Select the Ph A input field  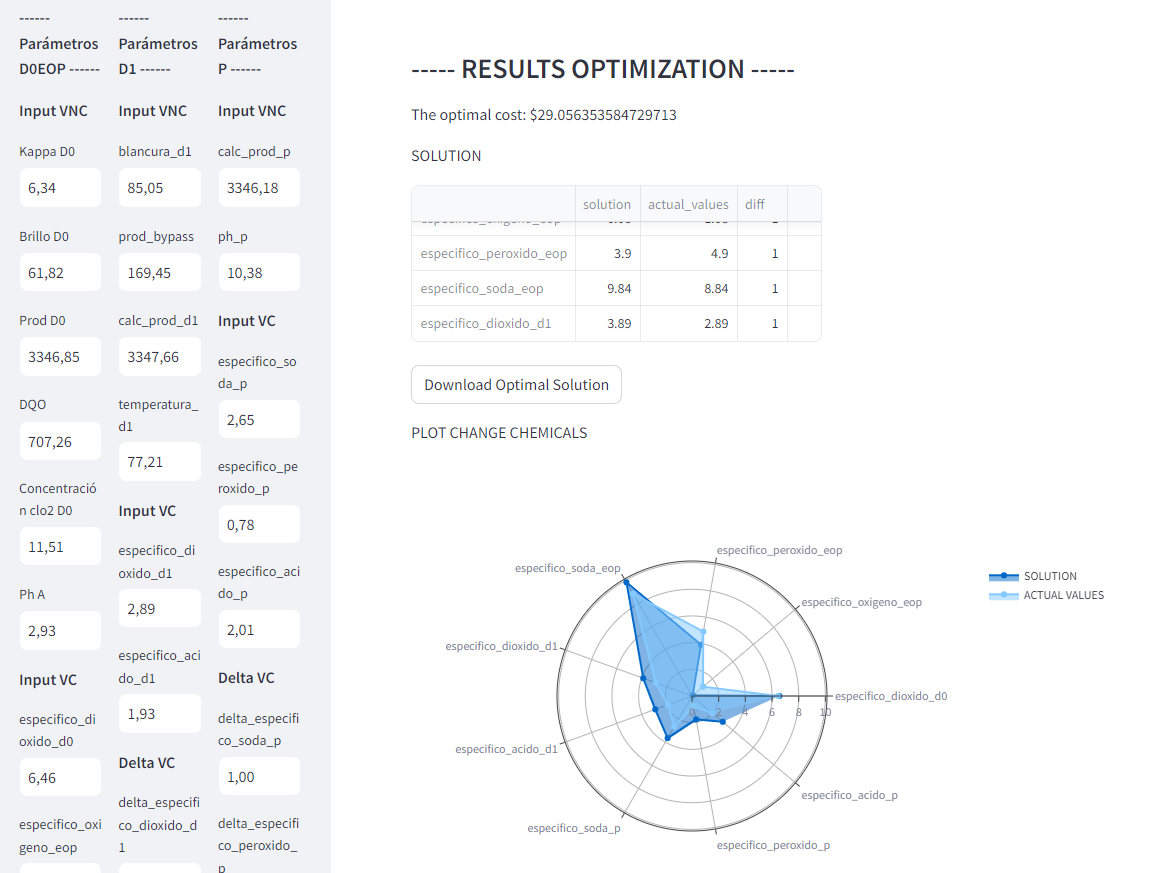coord(60,630)
